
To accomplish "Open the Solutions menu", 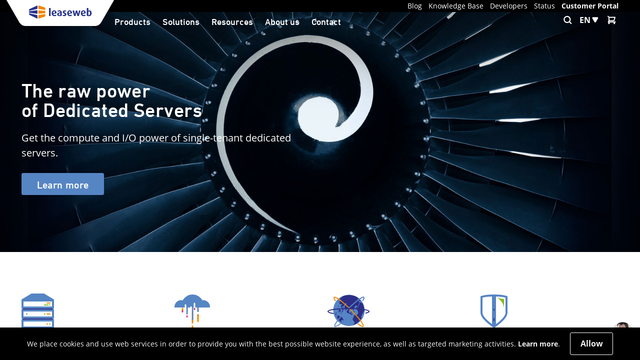I will click(181, 22).
